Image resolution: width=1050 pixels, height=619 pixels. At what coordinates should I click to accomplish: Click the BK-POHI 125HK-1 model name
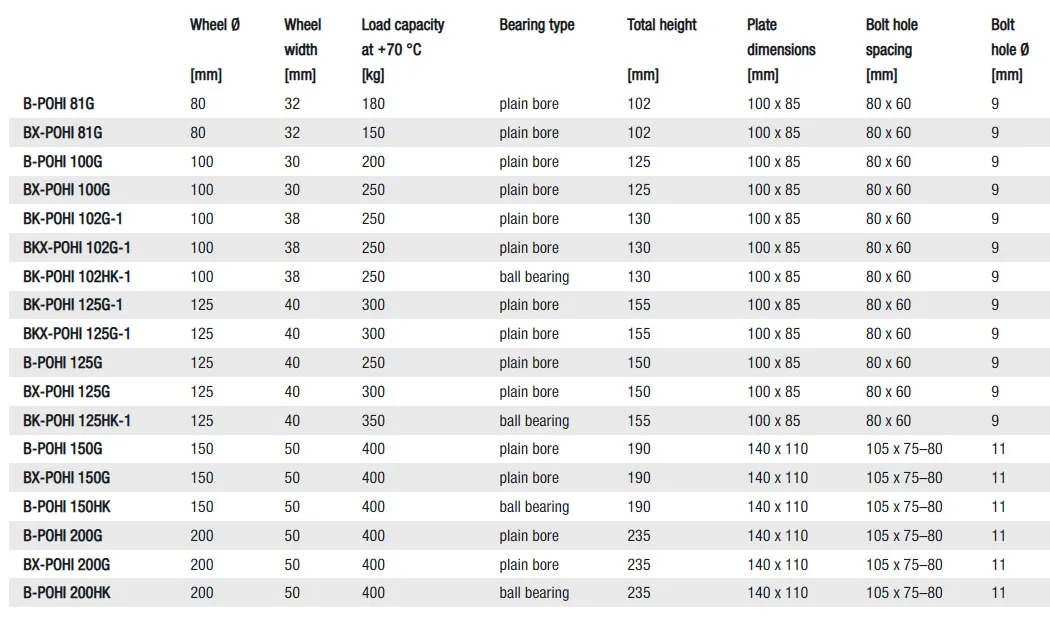pyautogui.click(x=76, y=421)
